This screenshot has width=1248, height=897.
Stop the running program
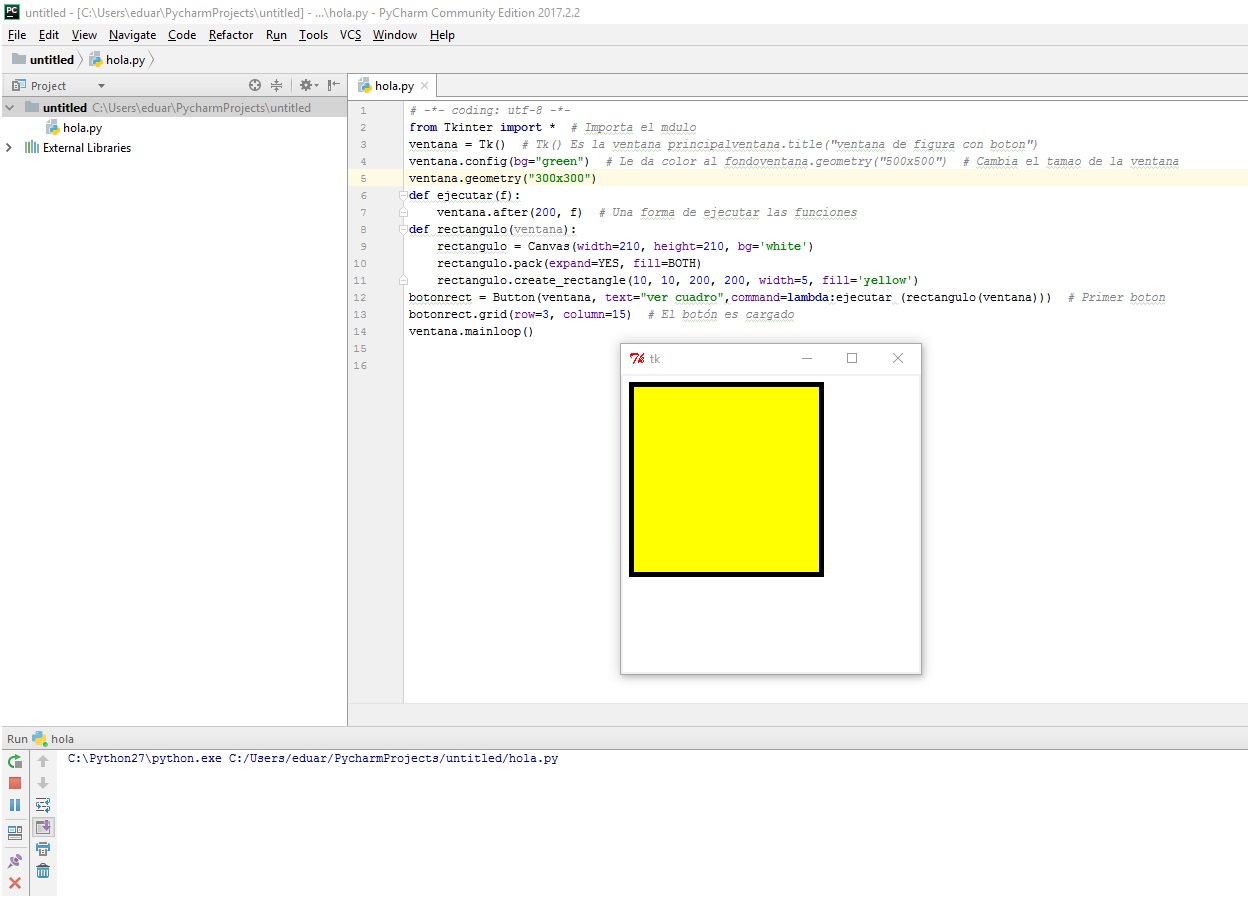pos(14,783)
